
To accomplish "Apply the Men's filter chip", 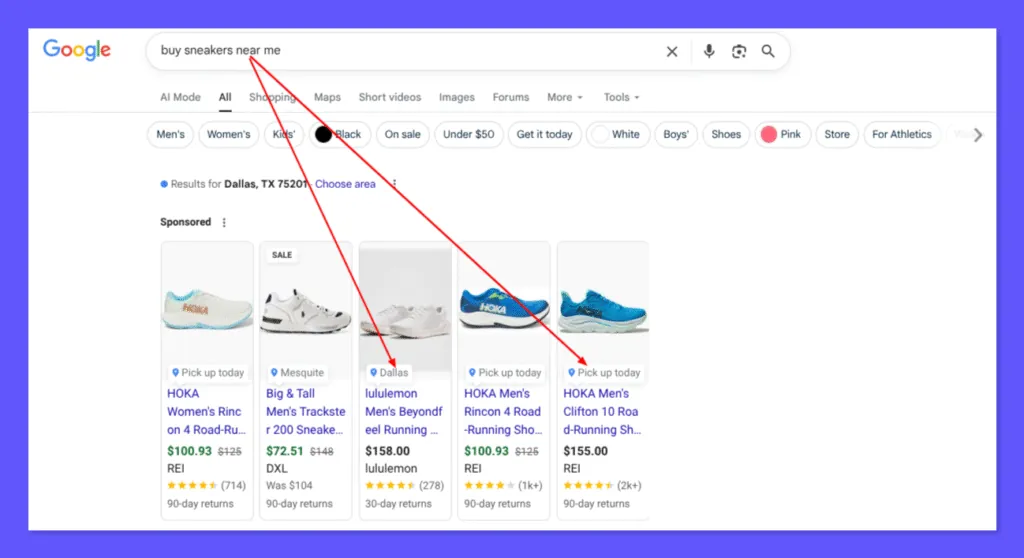I will (170, 134).
